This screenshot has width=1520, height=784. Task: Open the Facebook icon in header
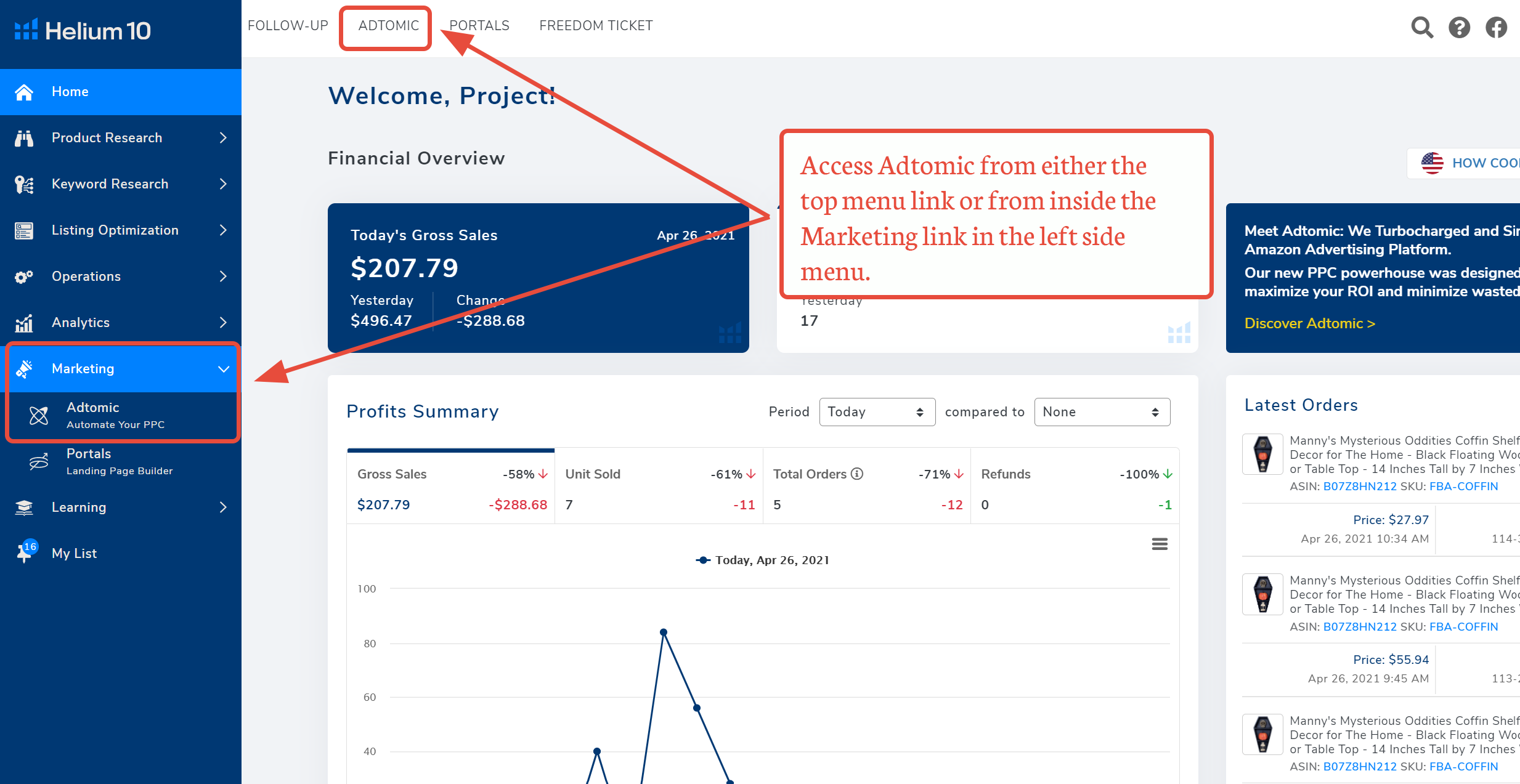coord(1496,27)
